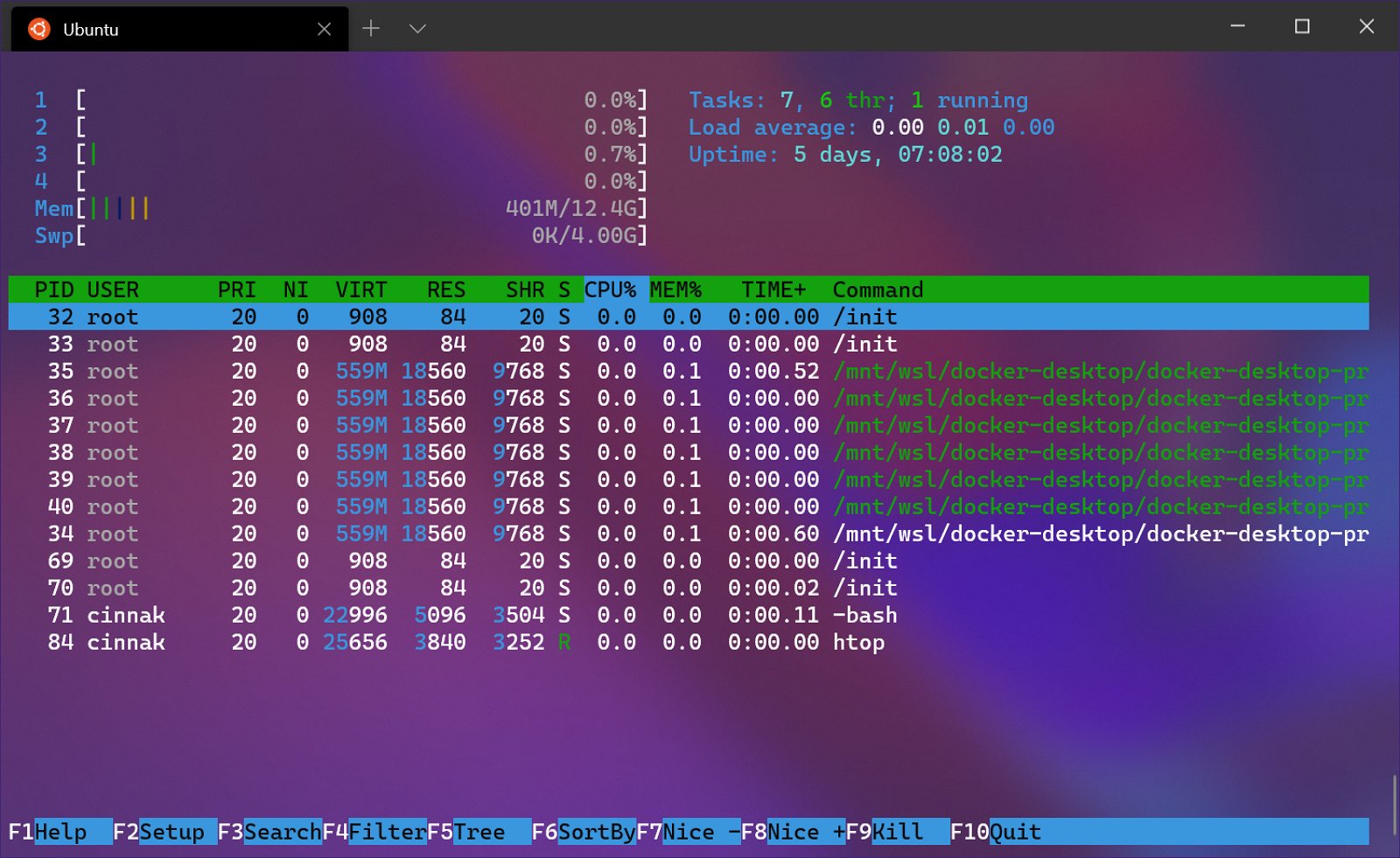This screenshot has width=1400, height=858.
Task: Open the tab selection chevron dropdown
Action: [x=417, y=28]
